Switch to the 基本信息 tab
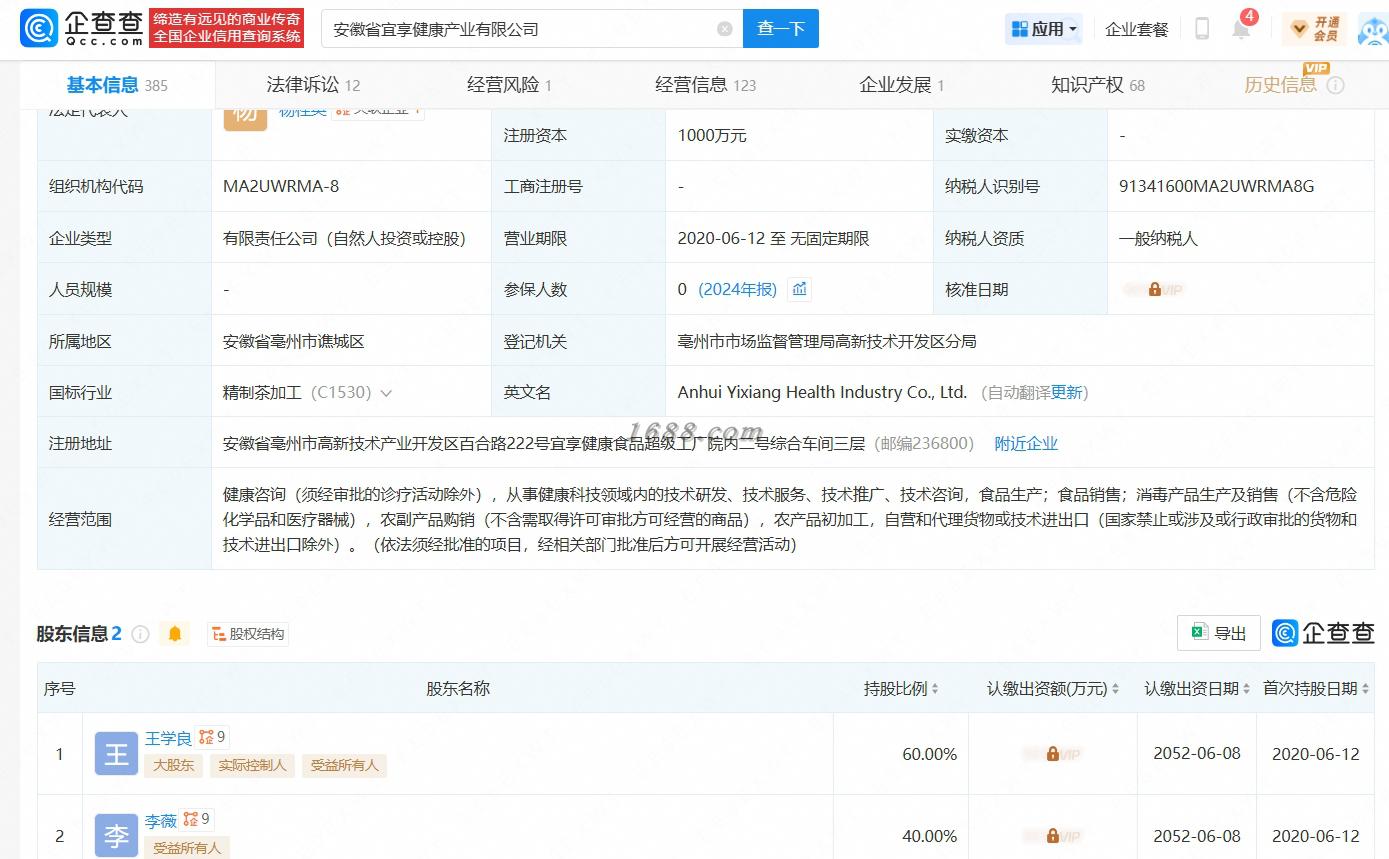The width and height of the screenshot is (1389, 859). point(117,85)
